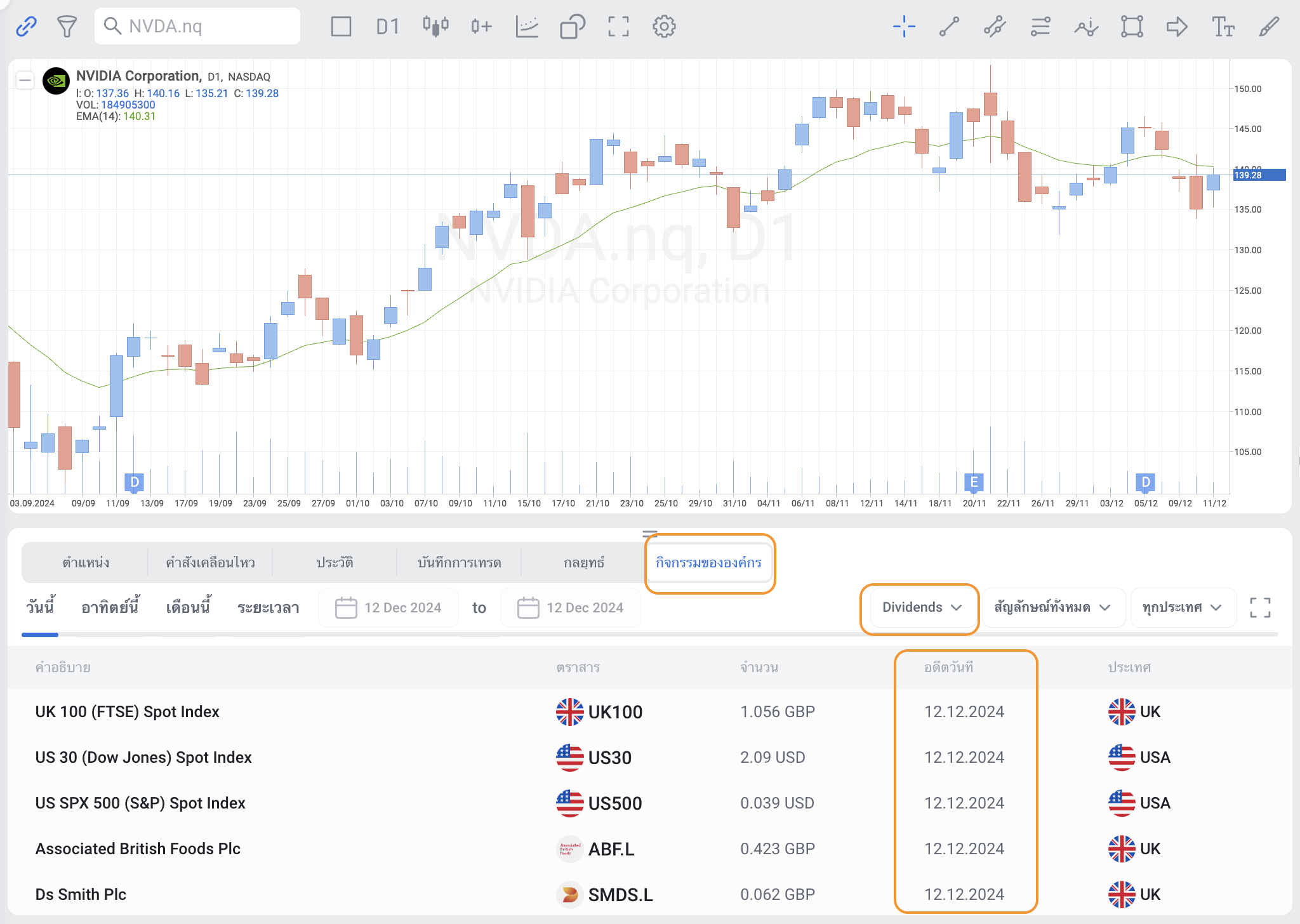Click the E earnings marker on timeline
This screenshot has height=924, width=1300.
(974, 482)
